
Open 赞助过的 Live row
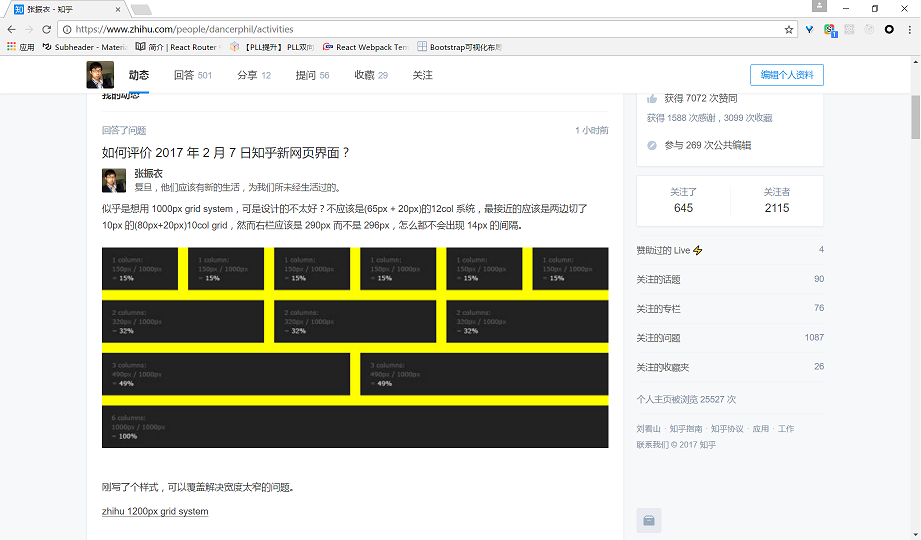pos(730,250)
